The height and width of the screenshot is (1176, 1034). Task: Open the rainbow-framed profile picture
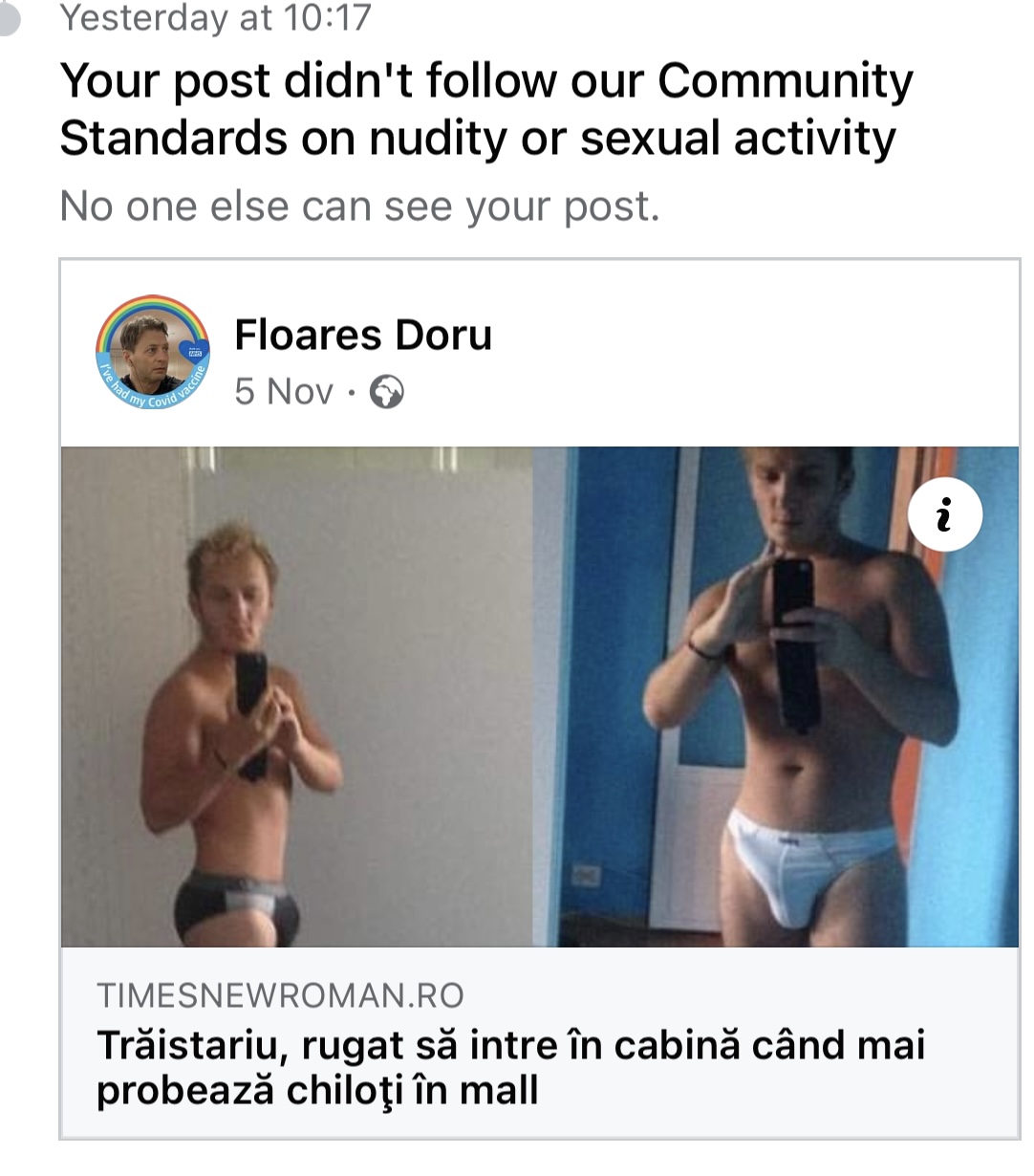point(153,353)
